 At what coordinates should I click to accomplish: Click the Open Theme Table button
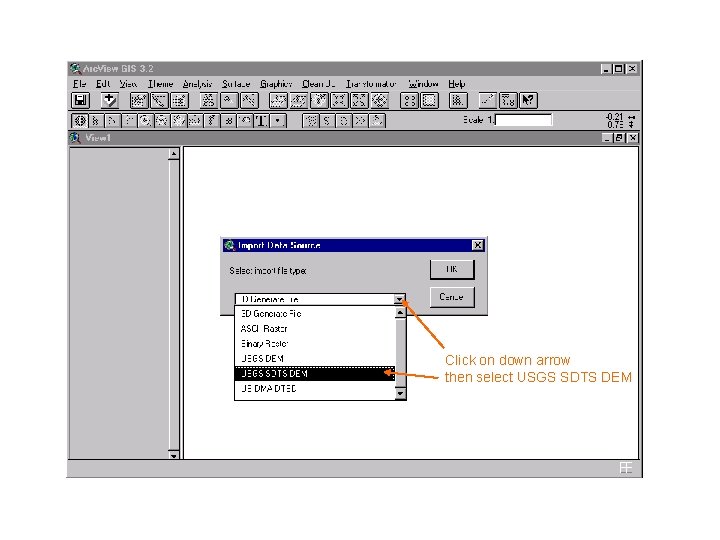[x=179, y=100]
